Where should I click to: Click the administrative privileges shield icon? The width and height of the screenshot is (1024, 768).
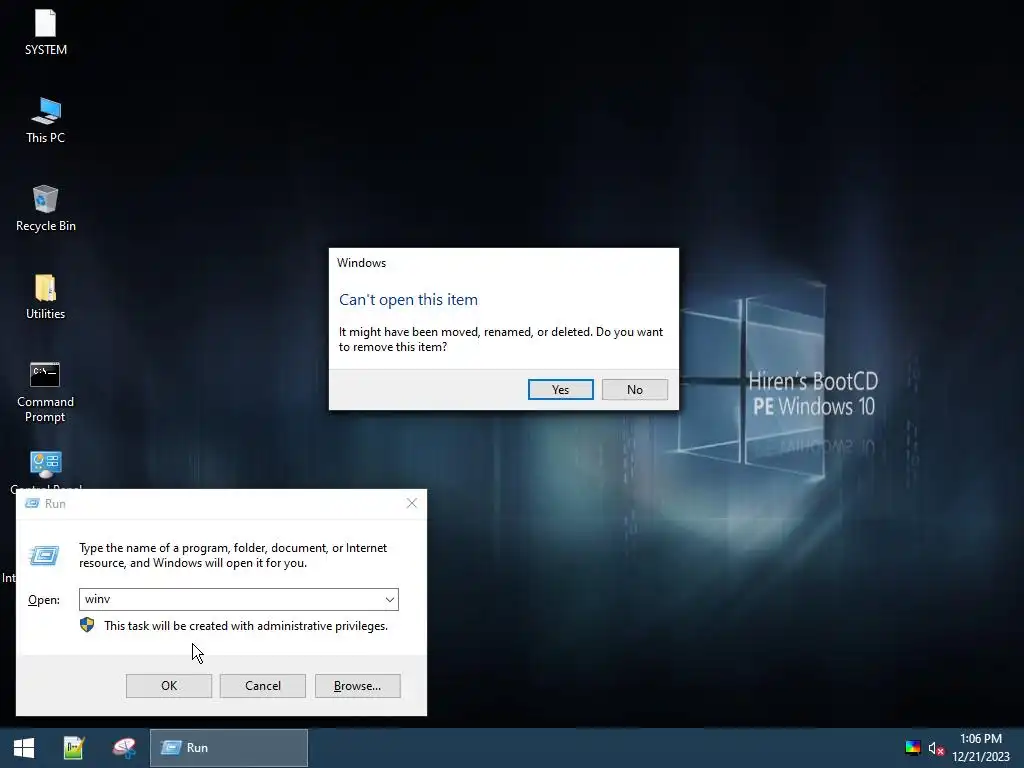point(87,625)
